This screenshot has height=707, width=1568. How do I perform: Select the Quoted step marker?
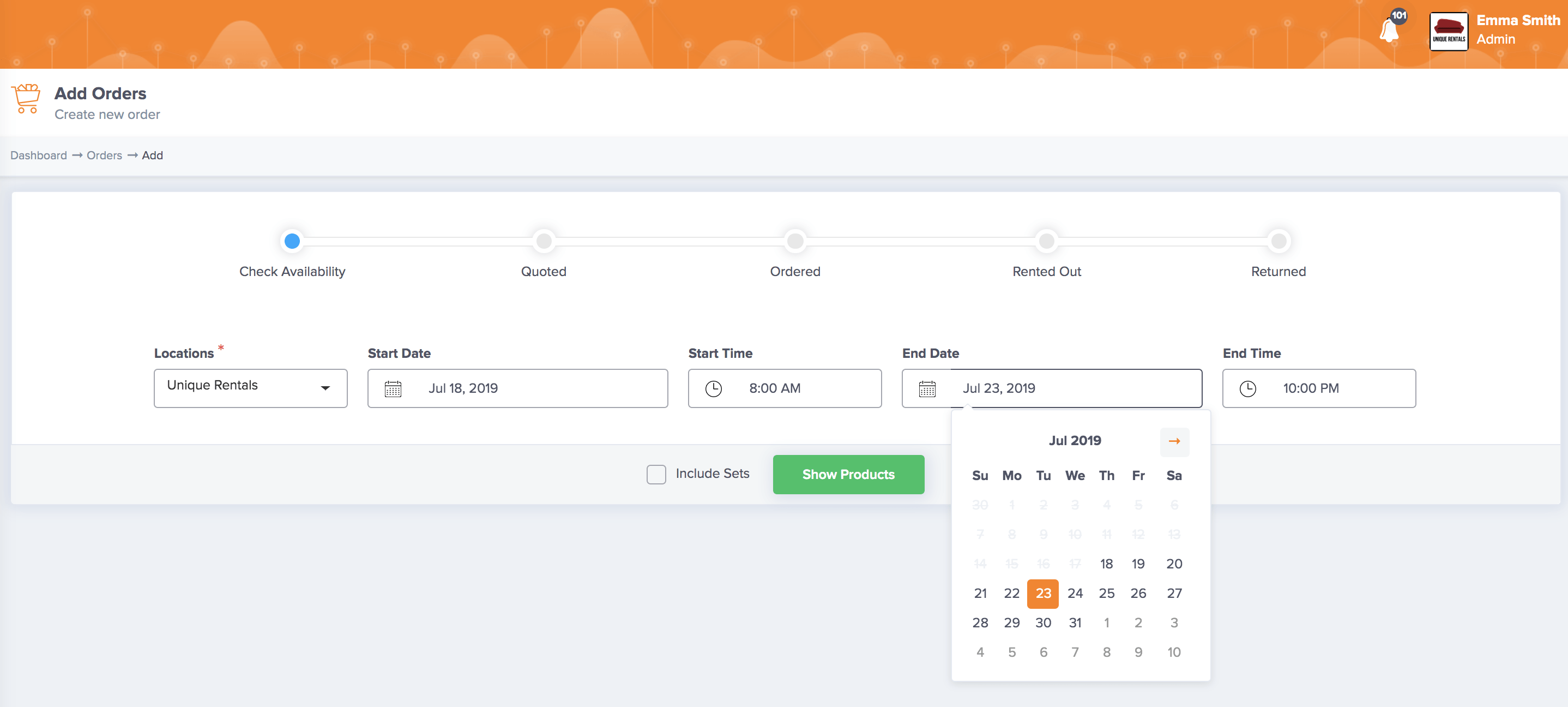544,241
